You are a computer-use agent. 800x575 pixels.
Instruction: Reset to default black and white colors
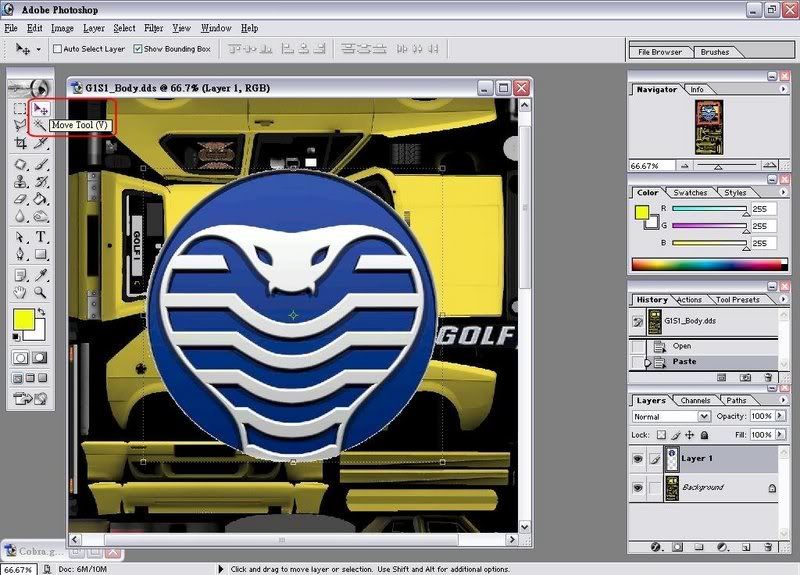coord(16,337)
